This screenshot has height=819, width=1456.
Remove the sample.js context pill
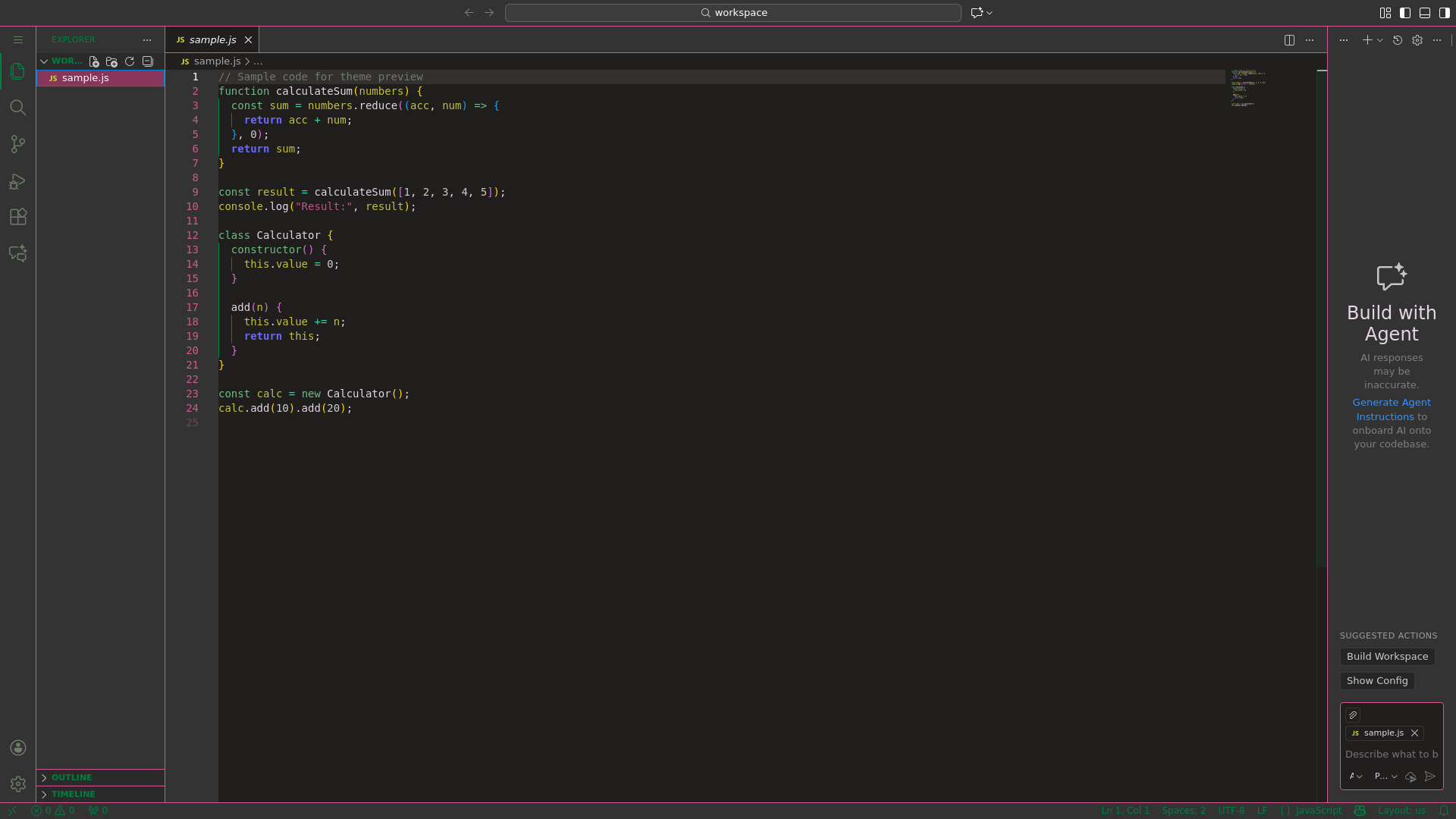coord(1414,733)
